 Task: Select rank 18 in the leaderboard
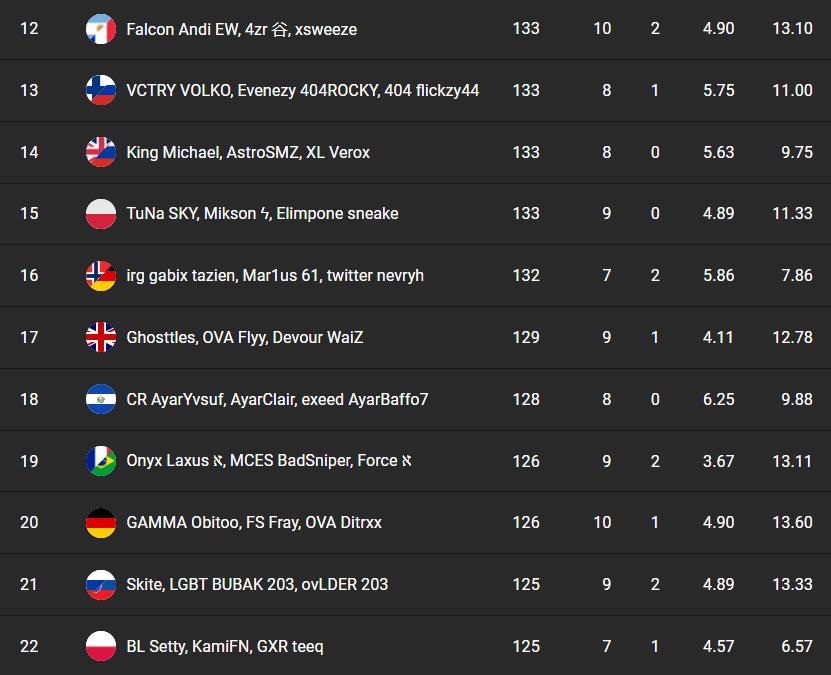point(29,399)
